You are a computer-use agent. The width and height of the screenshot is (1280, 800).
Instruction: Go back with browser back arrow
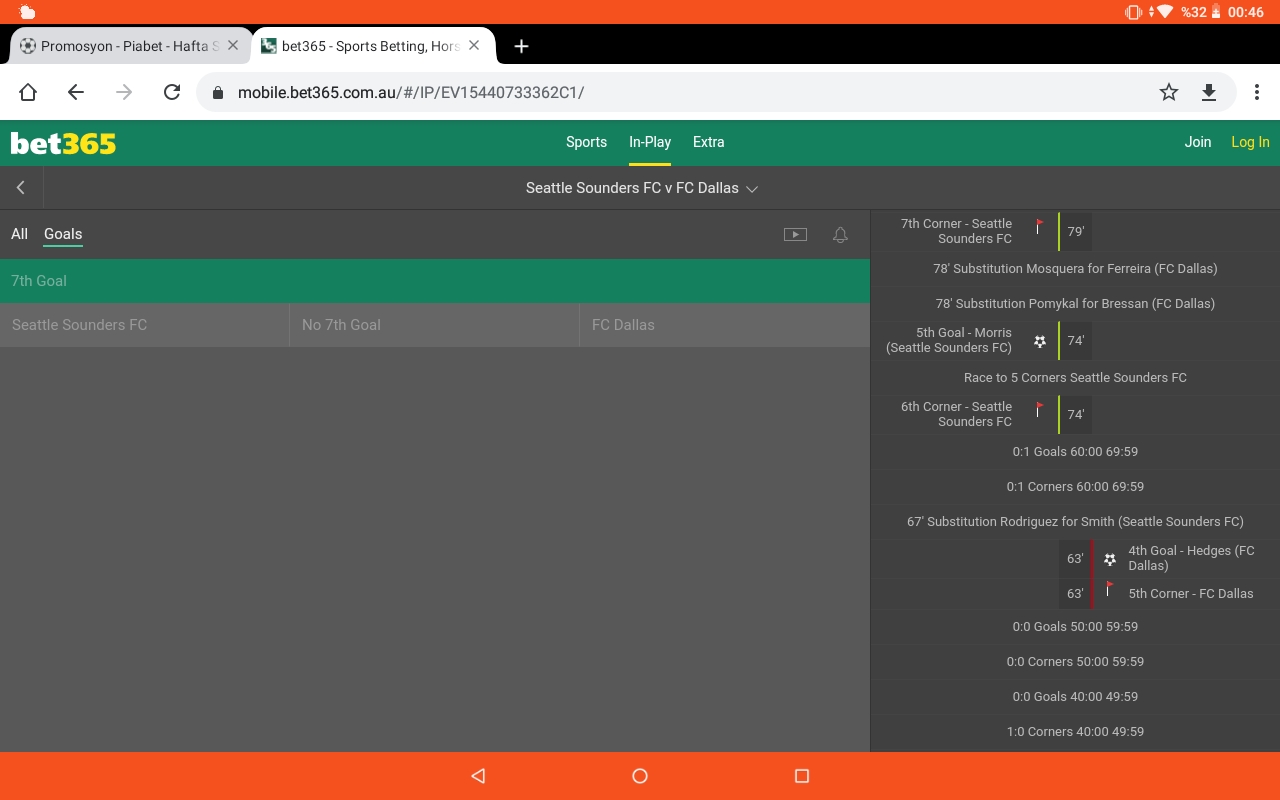point(76,92)
